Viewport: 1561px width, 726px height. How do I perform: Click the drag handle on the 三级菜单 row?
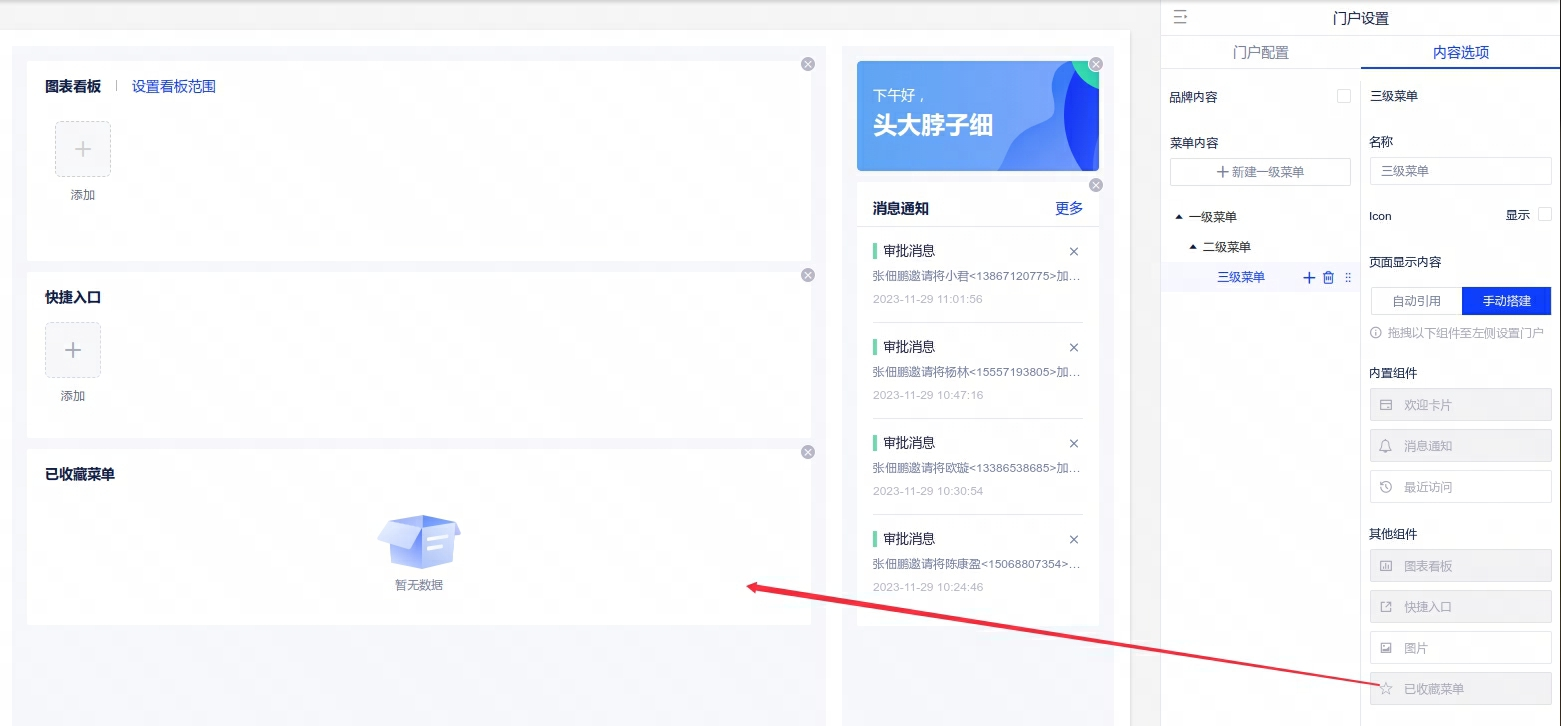(x=1347, y=278)
